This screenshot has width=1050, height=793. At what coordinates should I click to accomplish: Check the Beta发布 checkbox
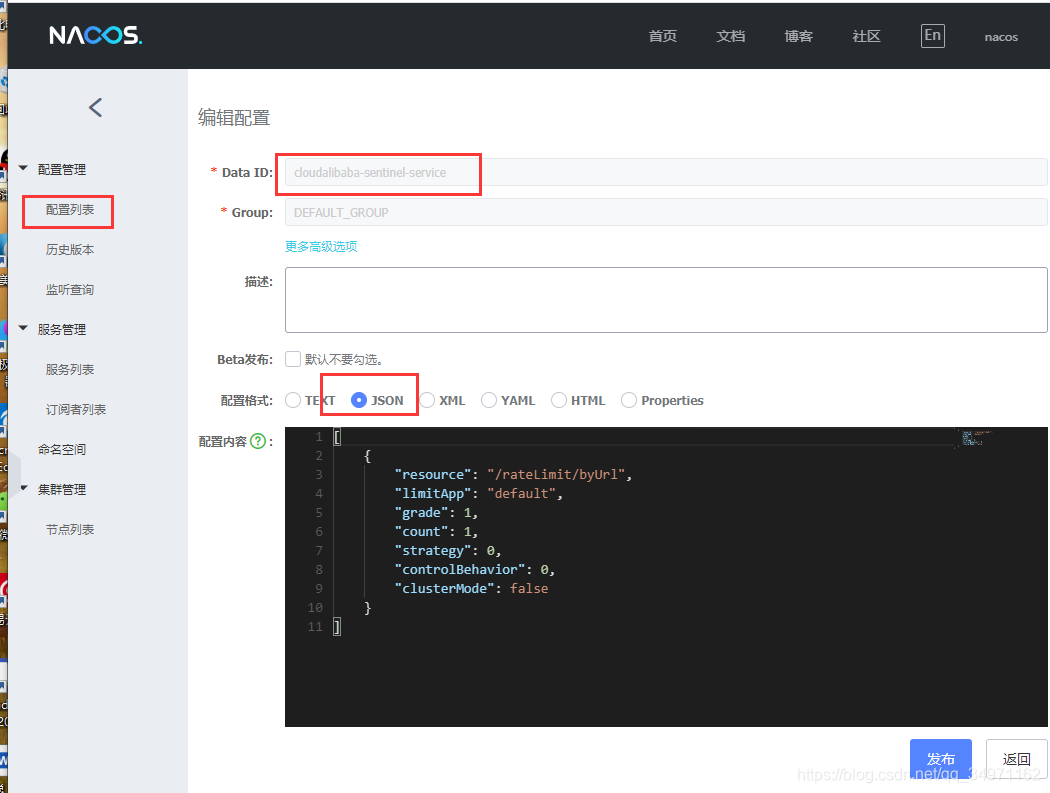(293, 359)
